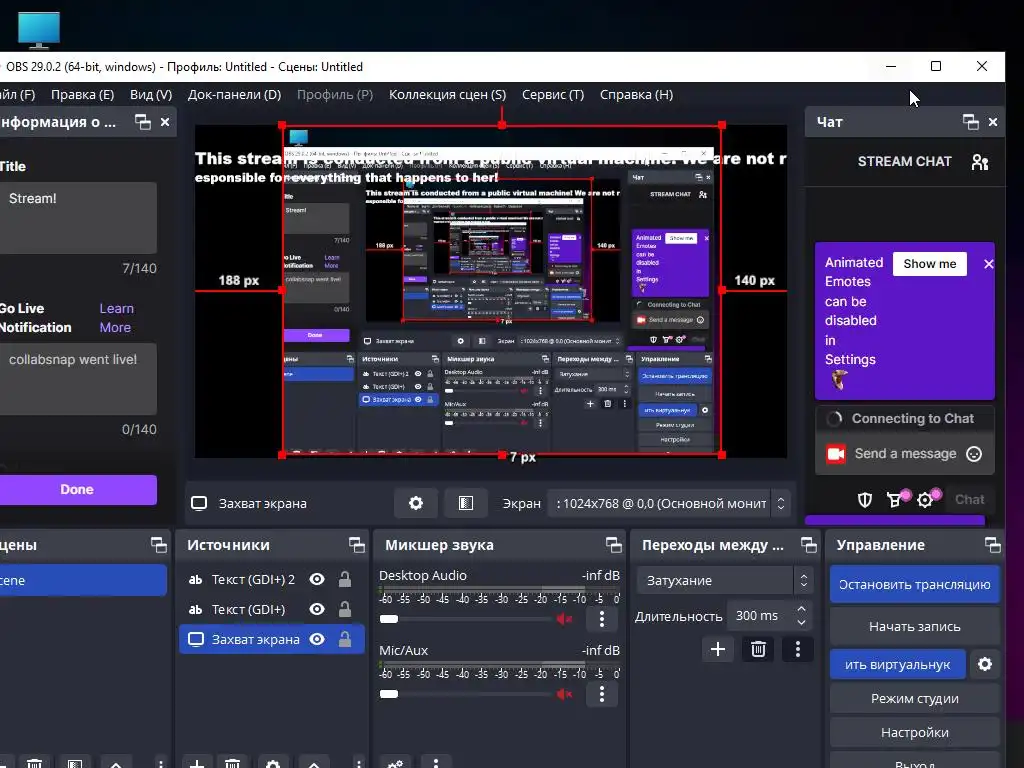Click Начать запись button

pos(914,626)
